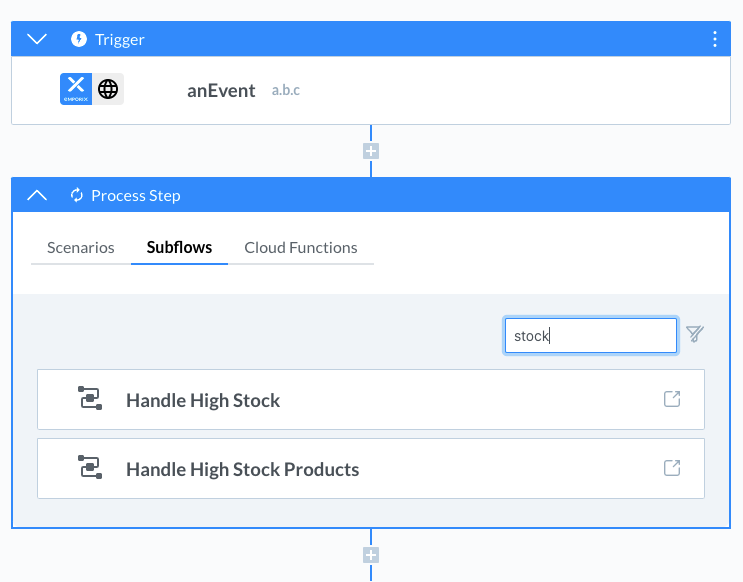This screenshot has width=743, height=582.
Task: Click the Emporix logo icon
Action: [76, 89]
